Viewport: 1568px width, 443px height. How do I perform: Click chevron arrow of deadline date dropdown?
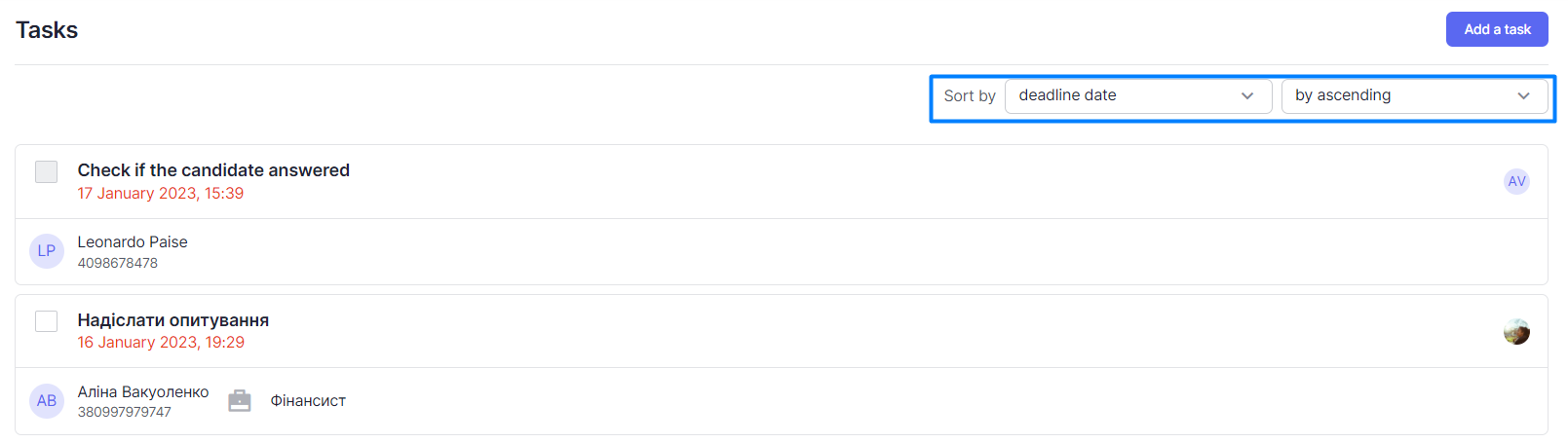pyautogui.click(x=1247, y=96)
